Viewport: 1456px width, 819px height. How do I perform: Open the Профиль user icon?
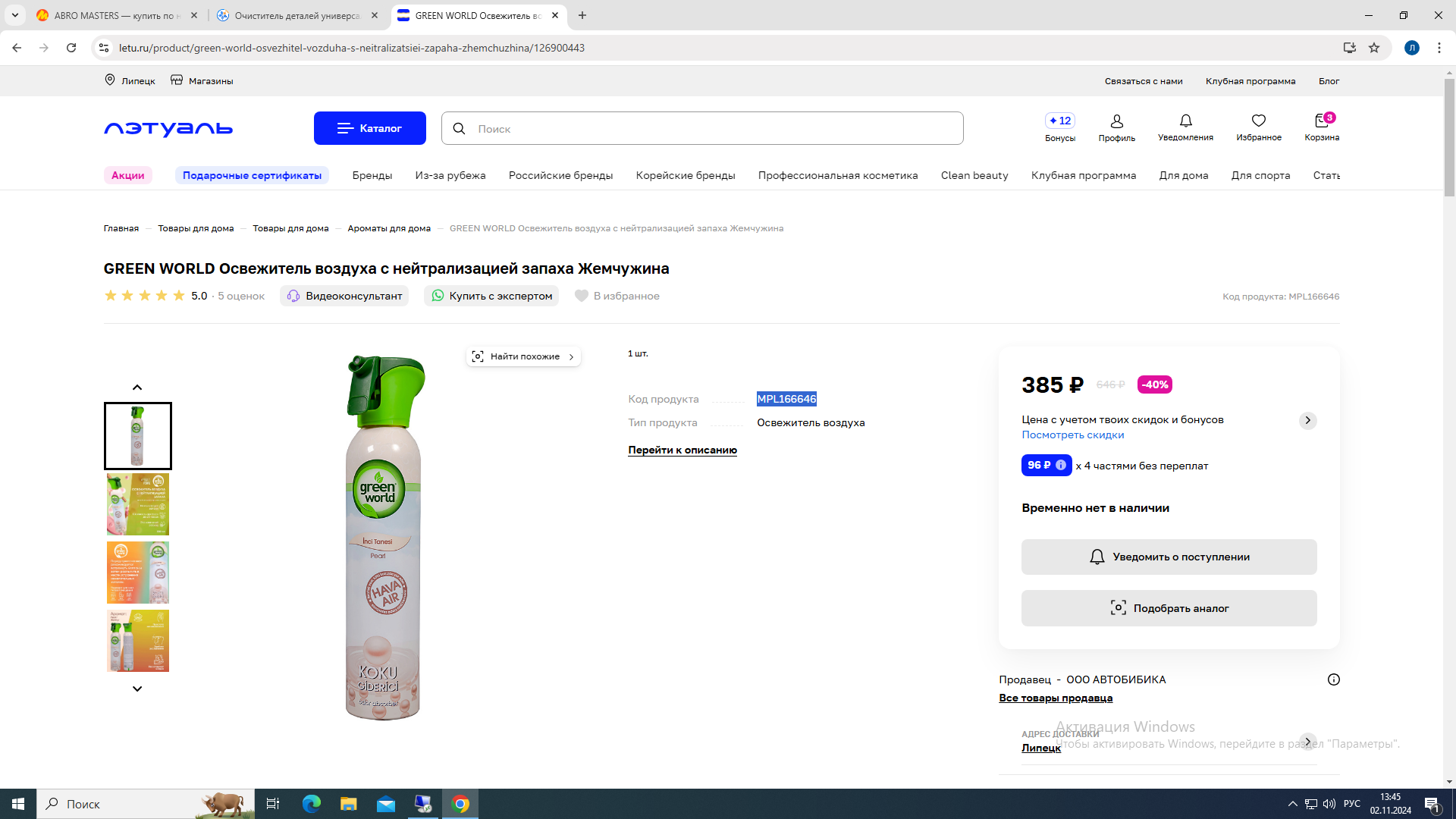(1116, 121)
